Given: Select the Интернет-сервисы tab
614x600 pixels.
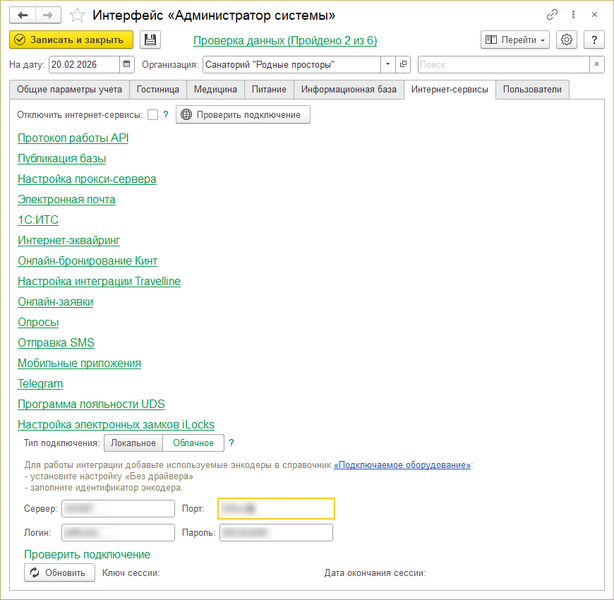Looking at the screenshot, I should [450, 90].
